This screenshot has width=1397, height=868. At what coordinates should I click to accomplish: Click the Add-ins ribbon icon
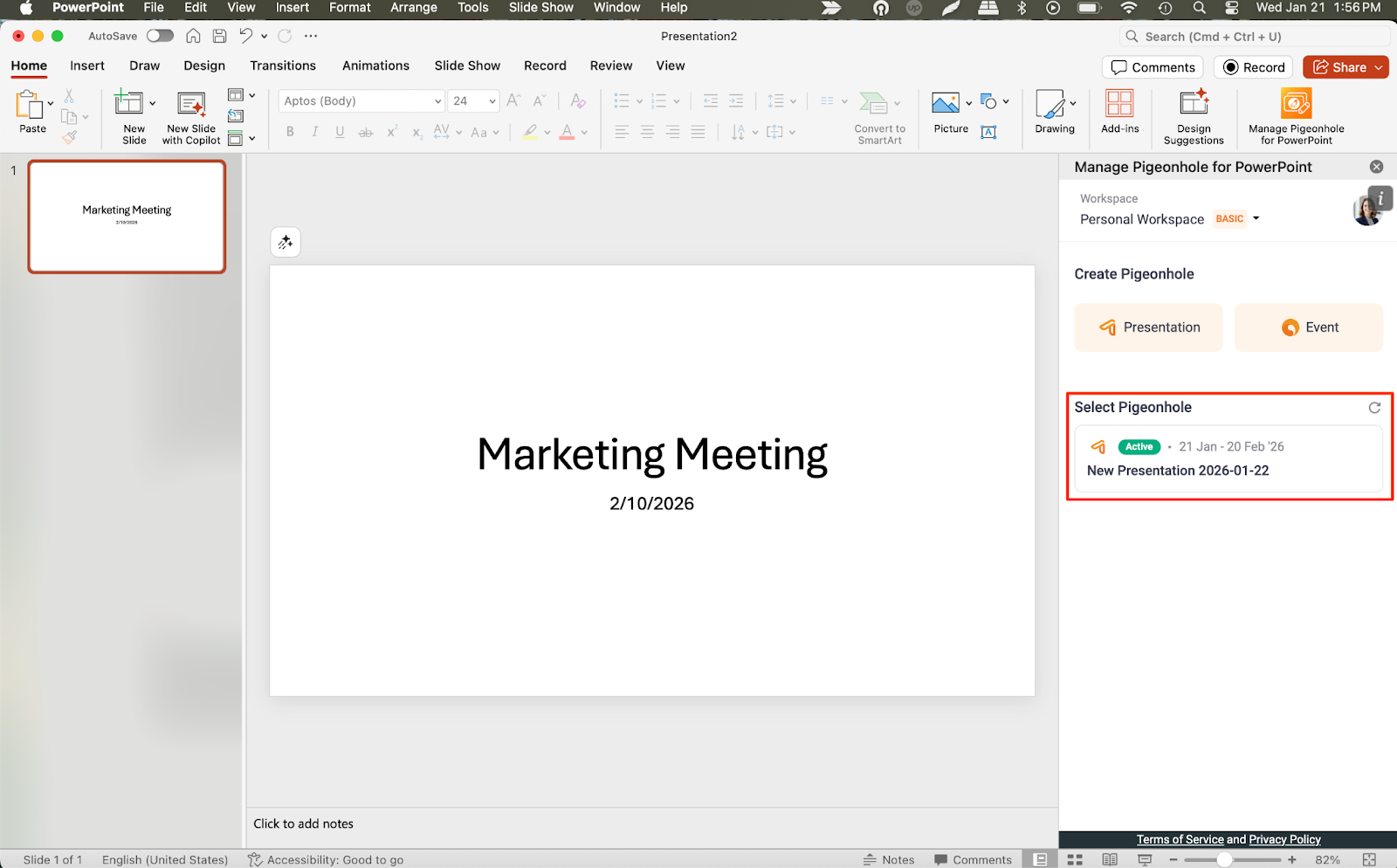1119,104
